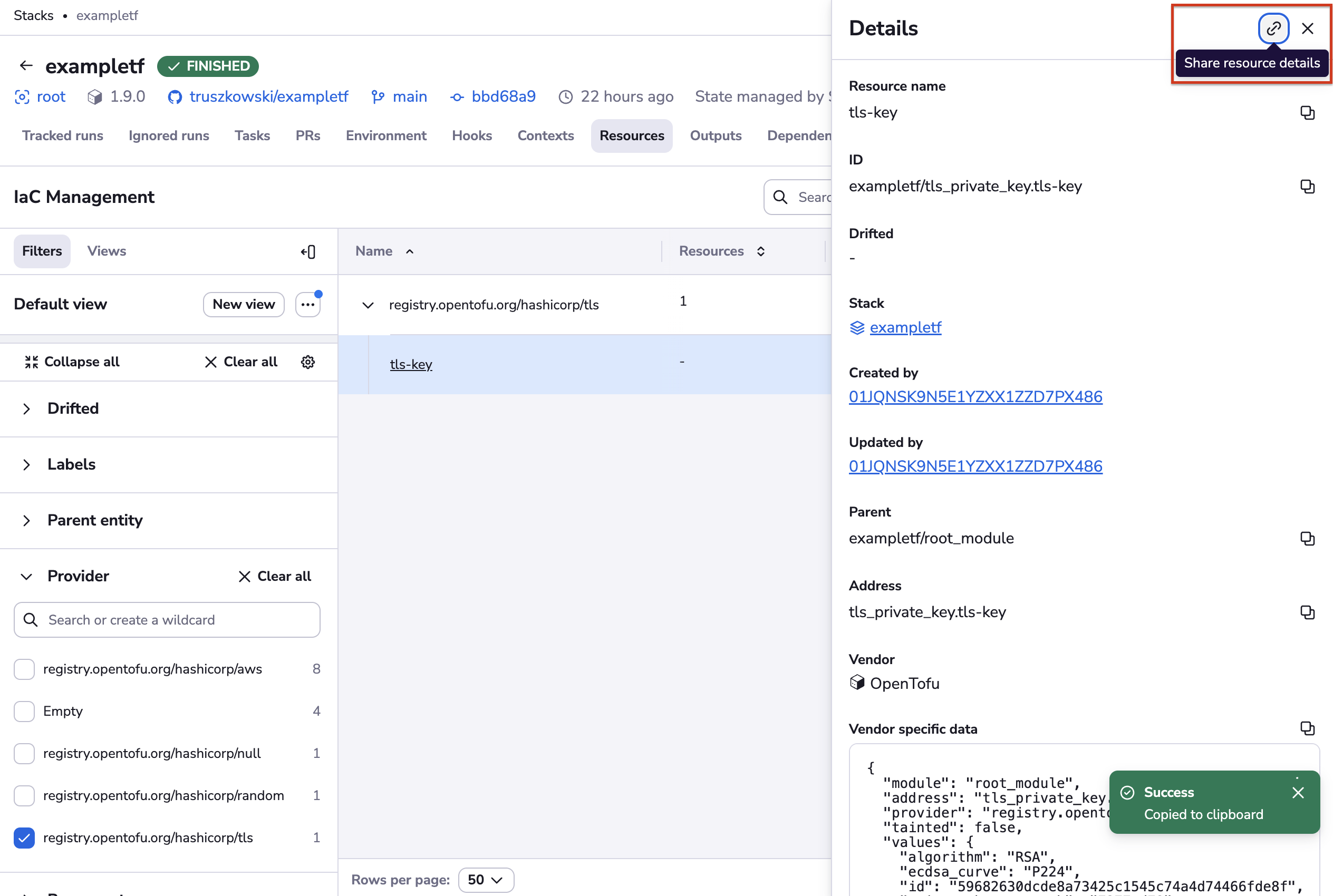Screen dimensions: 1333x896
Task: Sort the table by Resources column
Action: [761, 251]
